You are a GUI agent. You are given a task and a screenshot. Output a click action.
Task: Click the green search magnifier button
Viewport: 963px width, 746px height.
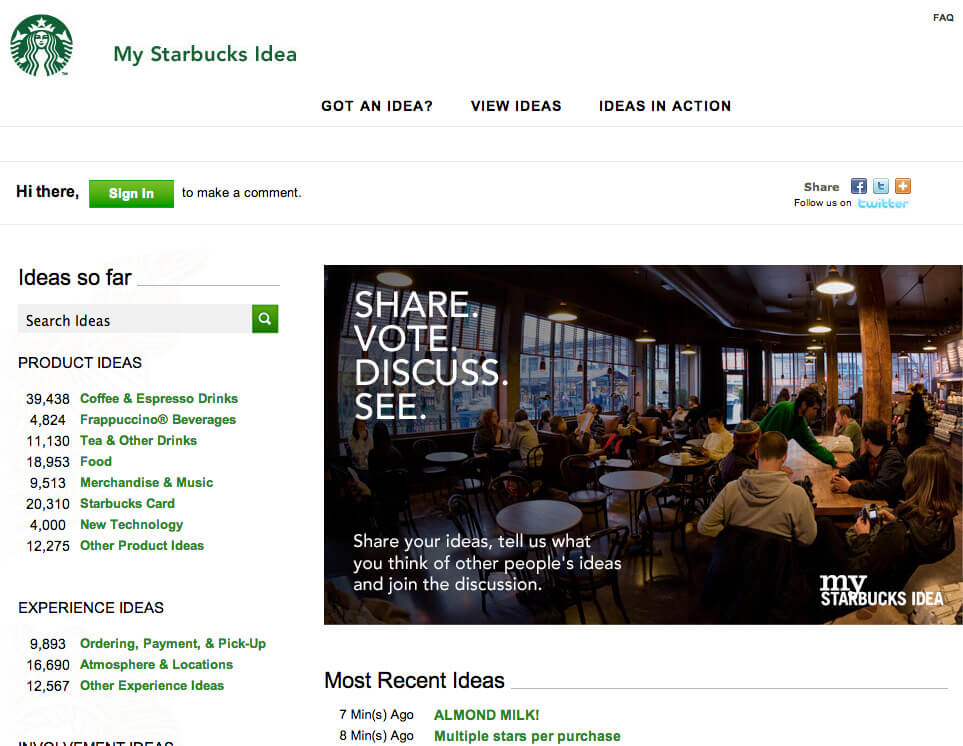[265, 319]
